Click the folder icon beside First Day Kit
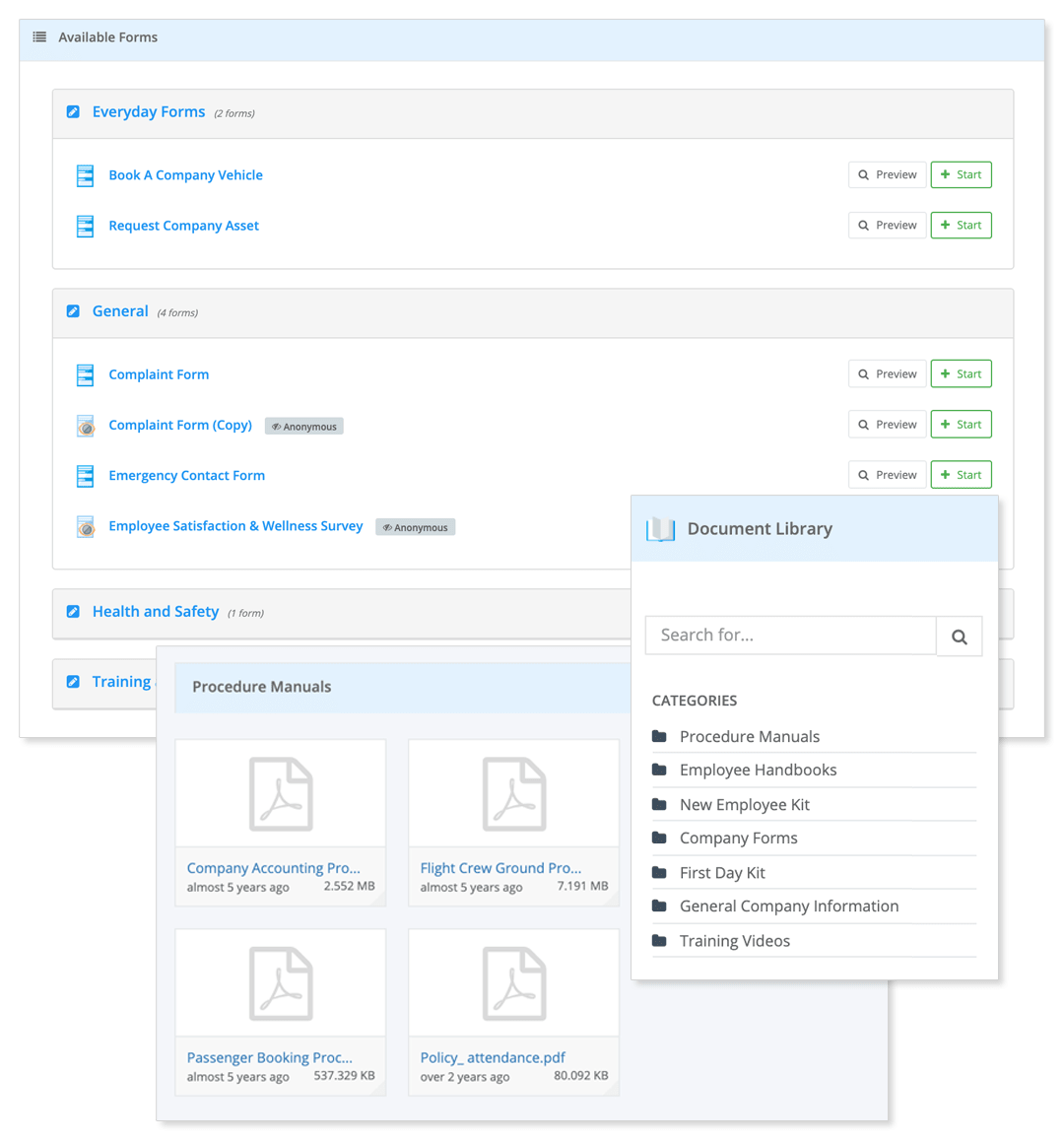Viewport: 1064px width, 1141px height. tap(658, 872)
